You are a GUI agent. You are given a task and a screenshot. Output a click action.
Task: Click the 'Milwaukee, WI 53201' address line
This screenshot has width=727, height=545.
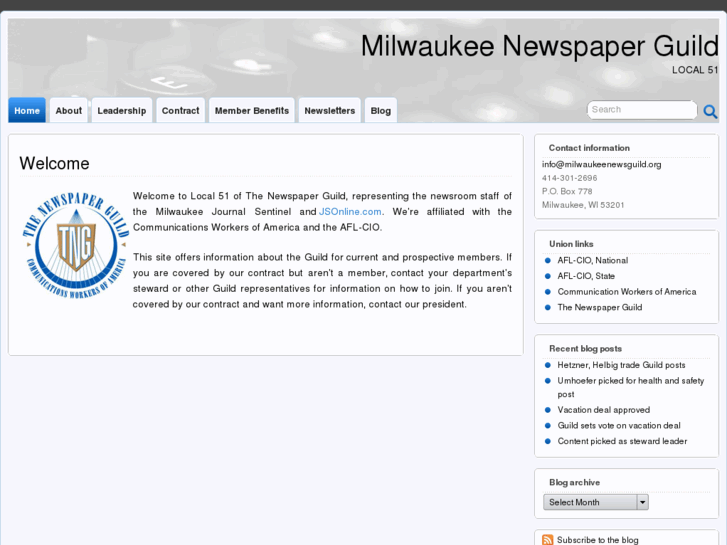583,205
